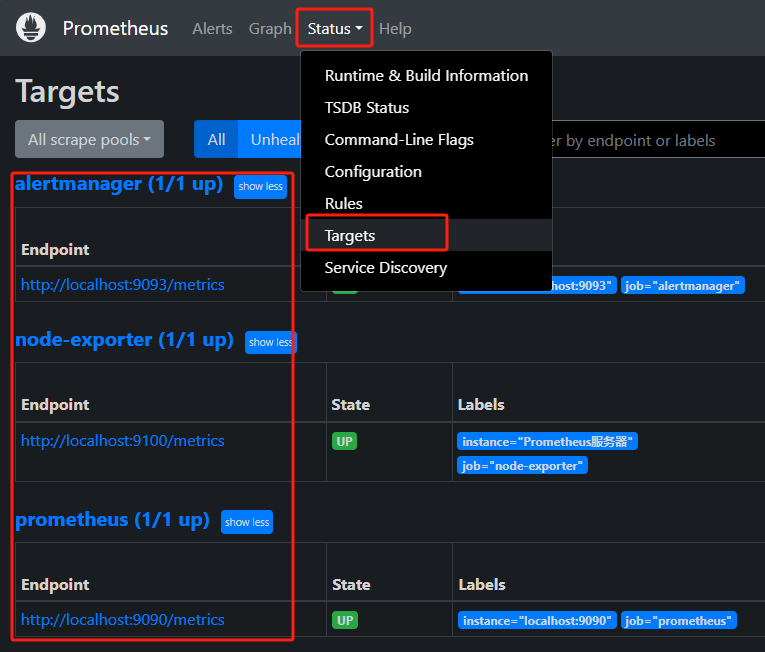Click the Endpoint header in node-exporter table

tap(55, 405)
